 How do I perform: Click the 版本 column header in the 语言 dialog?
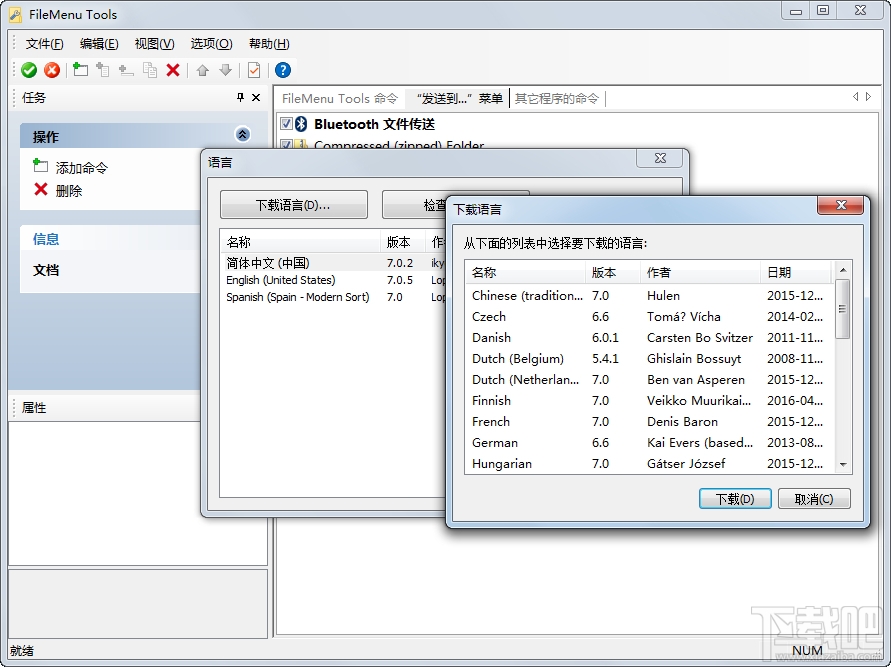click(403, 242)
